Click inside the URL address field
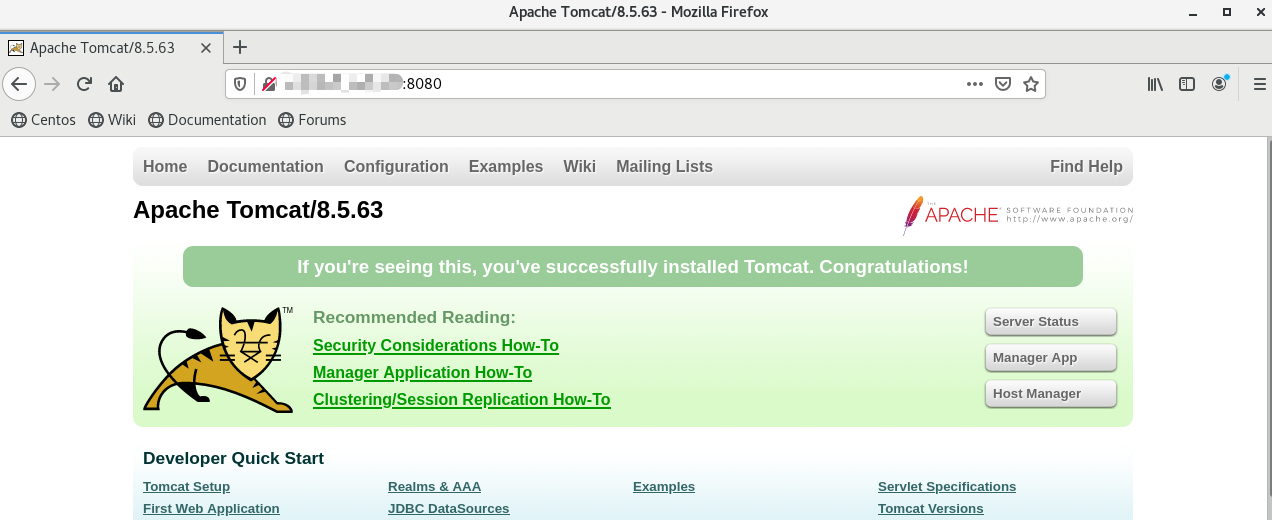Screen dimensions: 1272x520 [x=680, y=84]
